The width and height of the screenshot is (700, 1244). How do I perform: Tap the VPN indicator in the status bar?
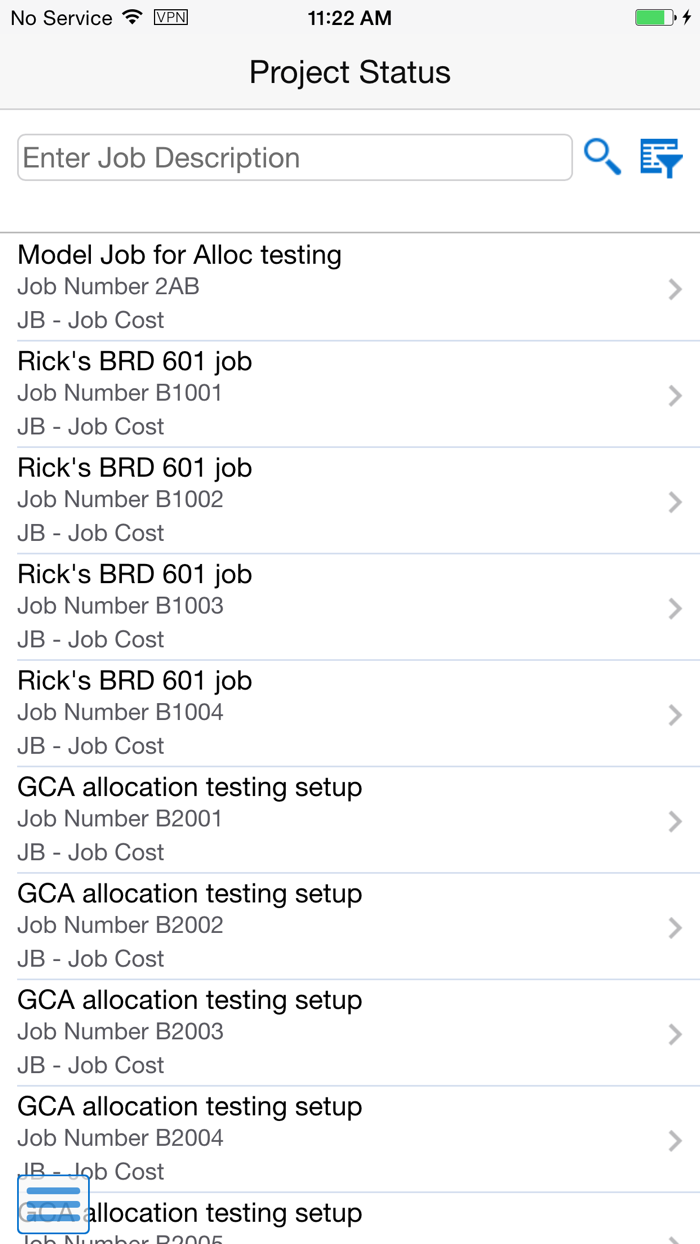170,17
